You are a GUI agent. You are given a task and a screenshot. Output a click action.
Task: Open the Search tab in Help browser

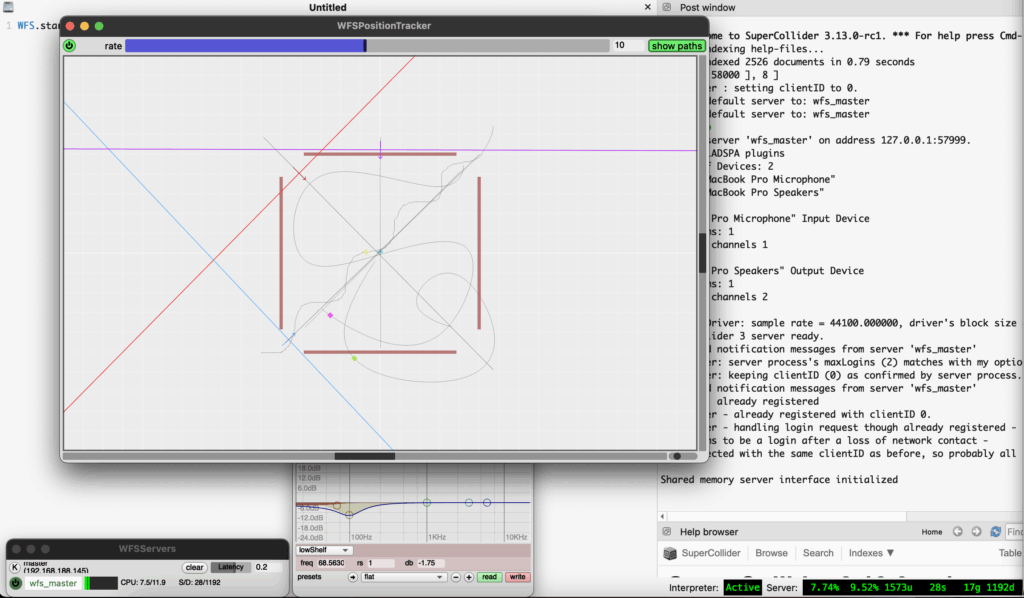[x=817, y=553]
